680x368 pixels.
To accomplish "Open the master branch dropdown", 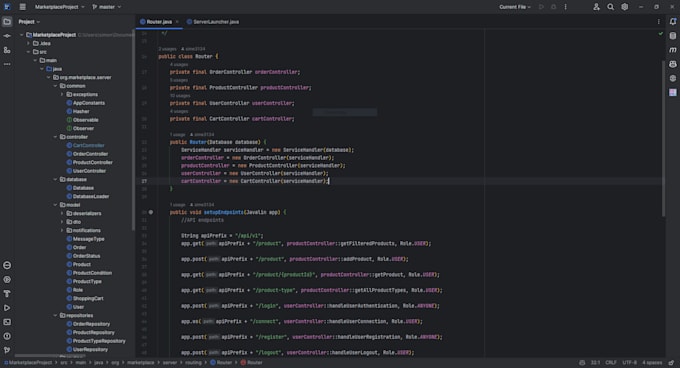I will coord(107,7).
